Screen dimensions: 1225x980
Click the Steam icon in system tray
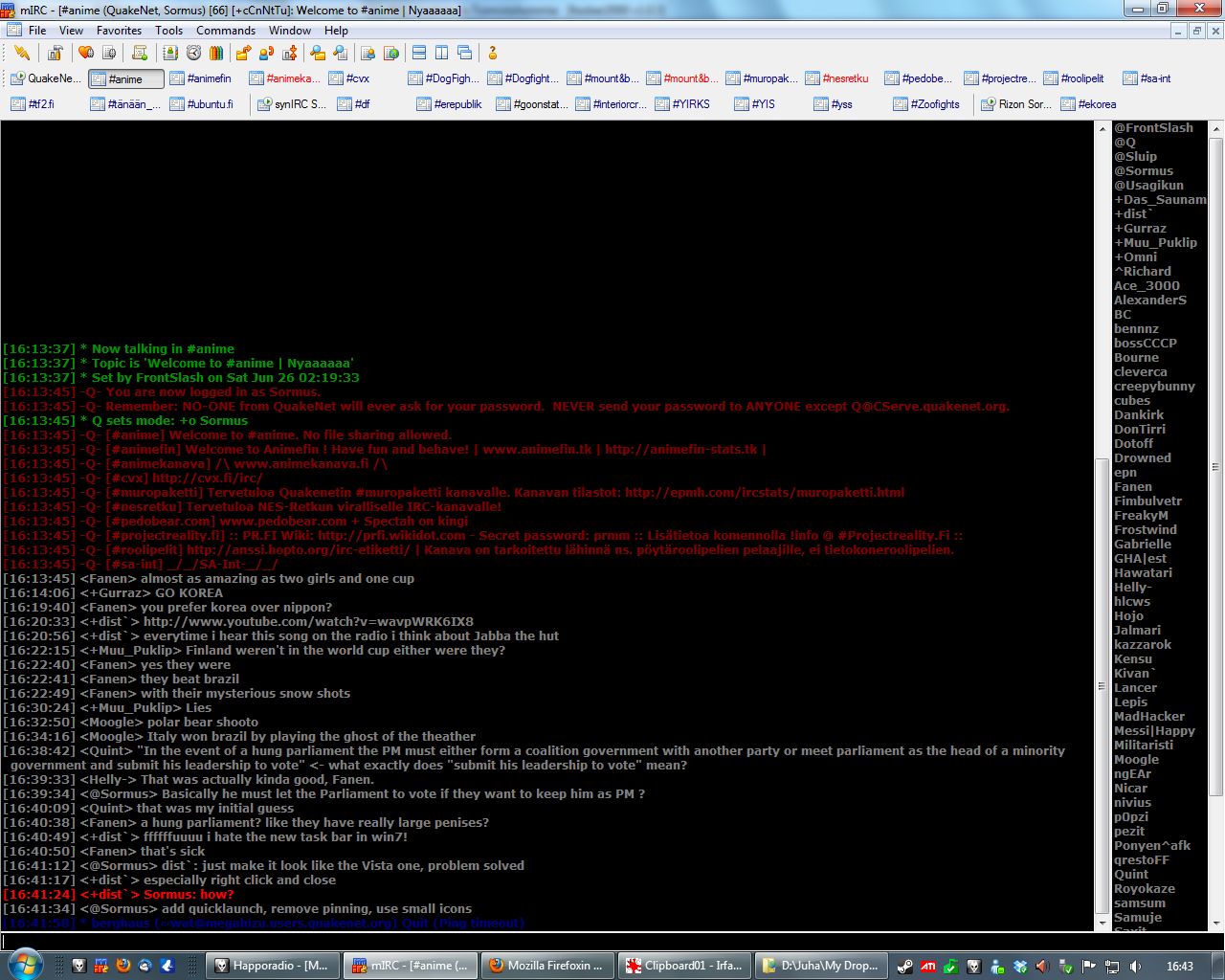[x=904, y=967]
